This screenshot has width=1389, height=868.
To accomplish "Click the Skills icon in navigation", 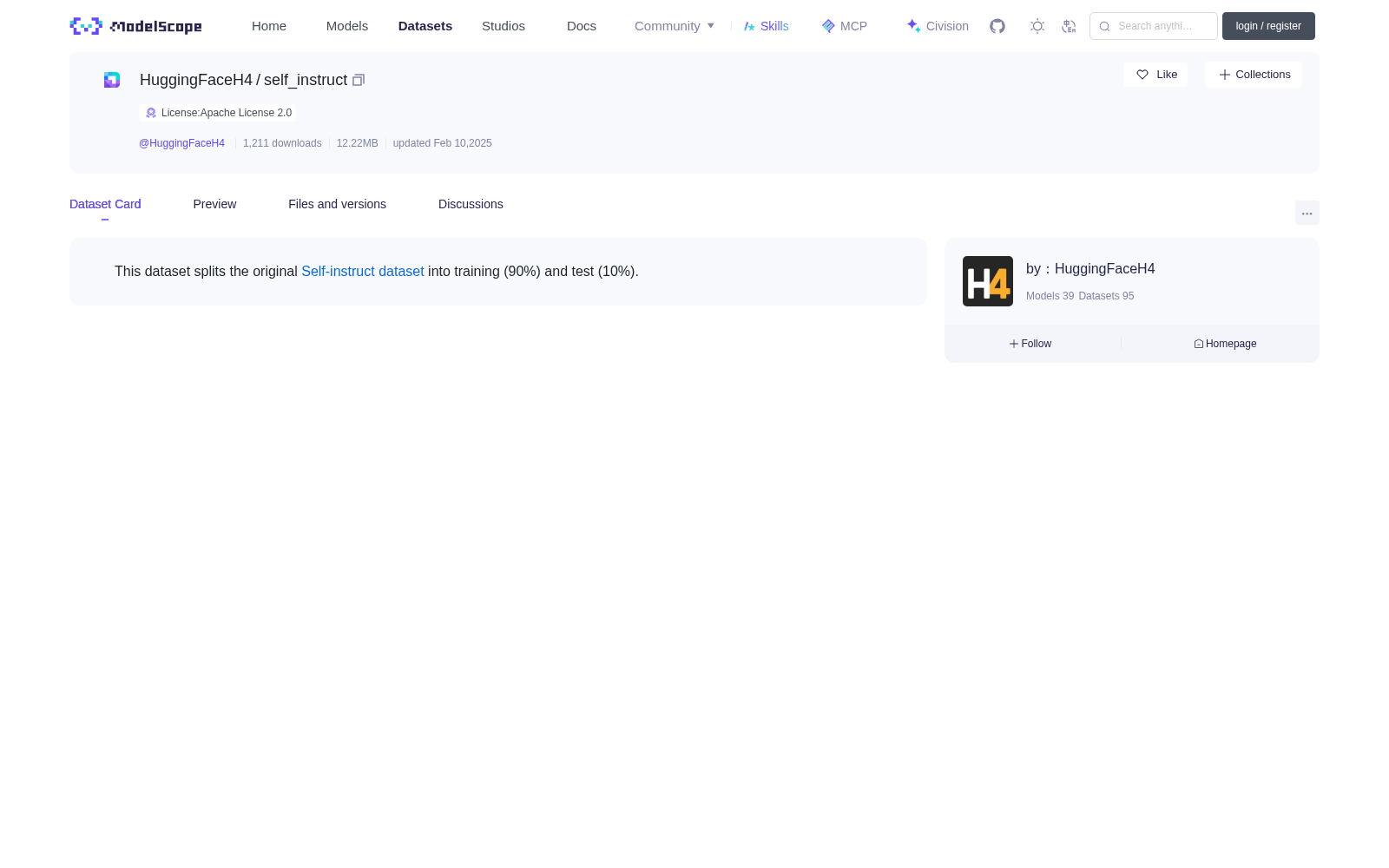I will (749, 26).
